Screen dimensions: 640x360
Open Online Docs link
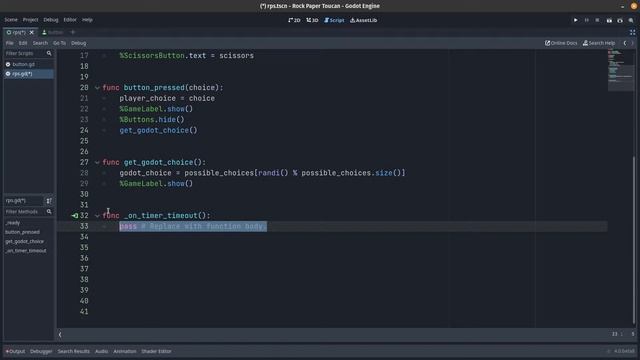pyautogui.click(x=561, y=43)
